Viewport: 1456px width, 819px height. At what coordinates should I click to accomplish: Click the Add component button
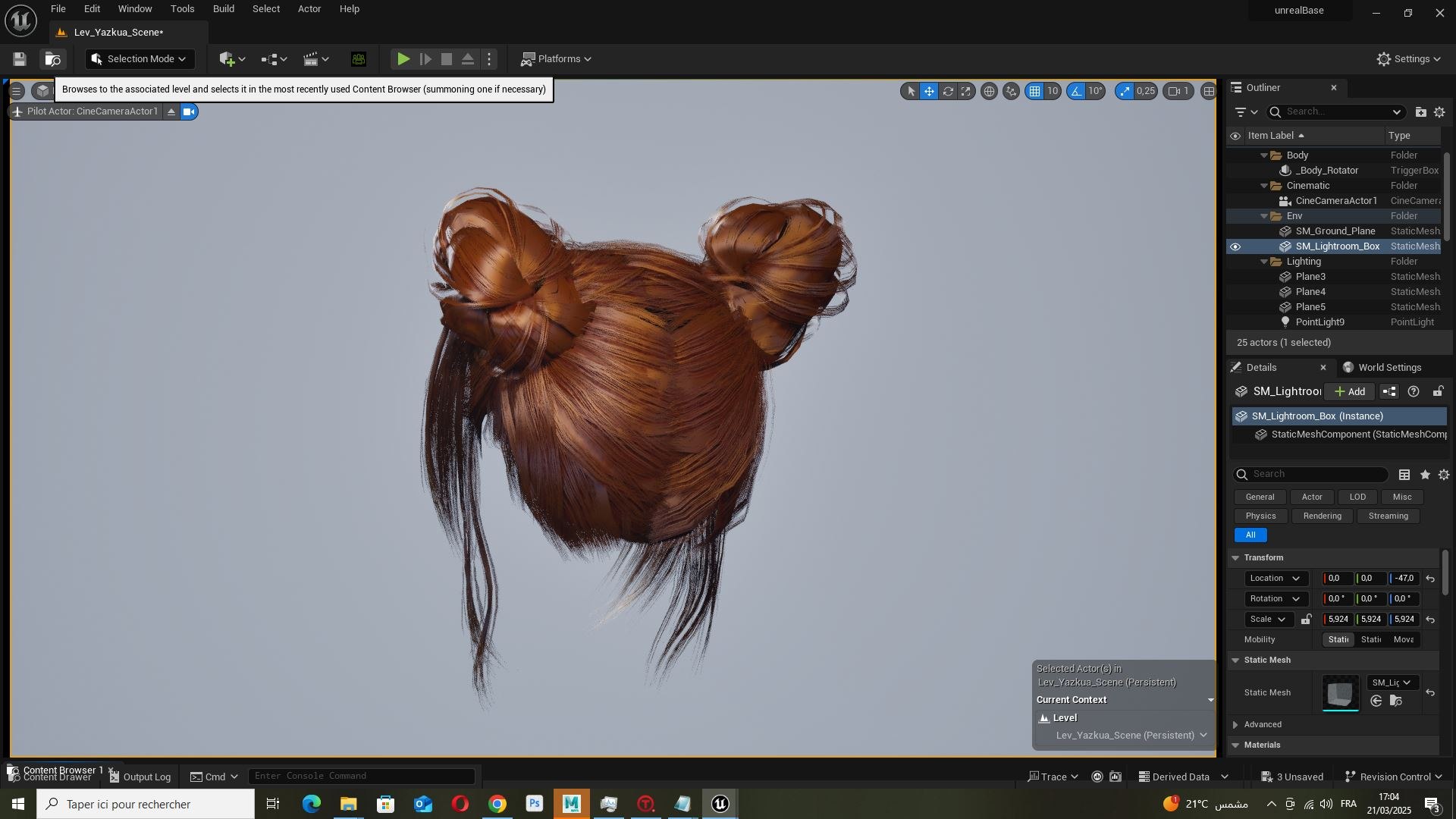pos(1350,392)
